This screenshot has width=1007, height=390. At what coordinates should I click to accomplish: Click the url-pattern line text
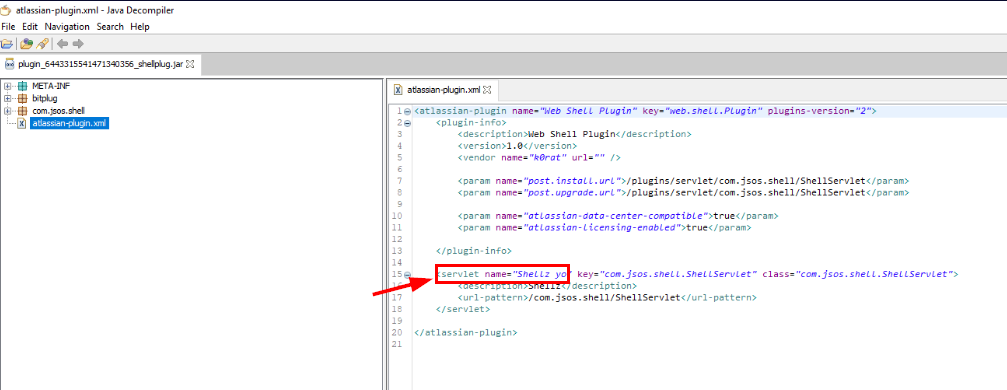[x=607, y=298]
